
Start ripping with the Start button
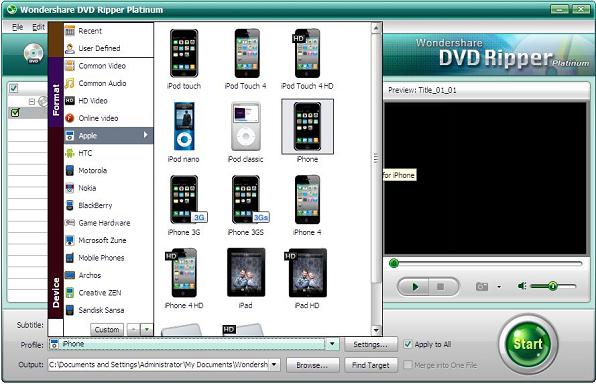528,344
